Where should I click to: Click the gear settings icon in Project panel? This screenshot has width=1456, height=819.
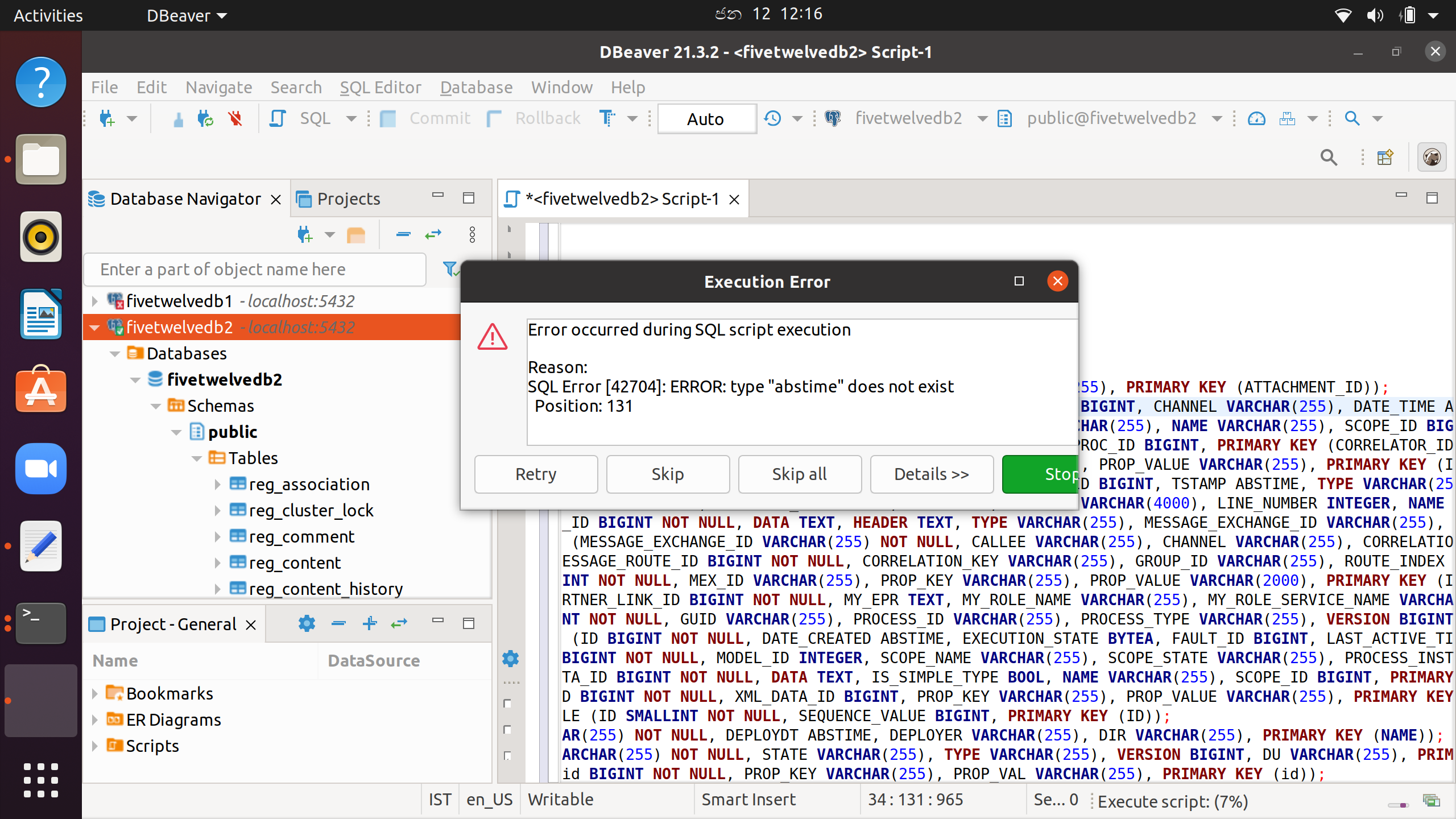(307, 623)
